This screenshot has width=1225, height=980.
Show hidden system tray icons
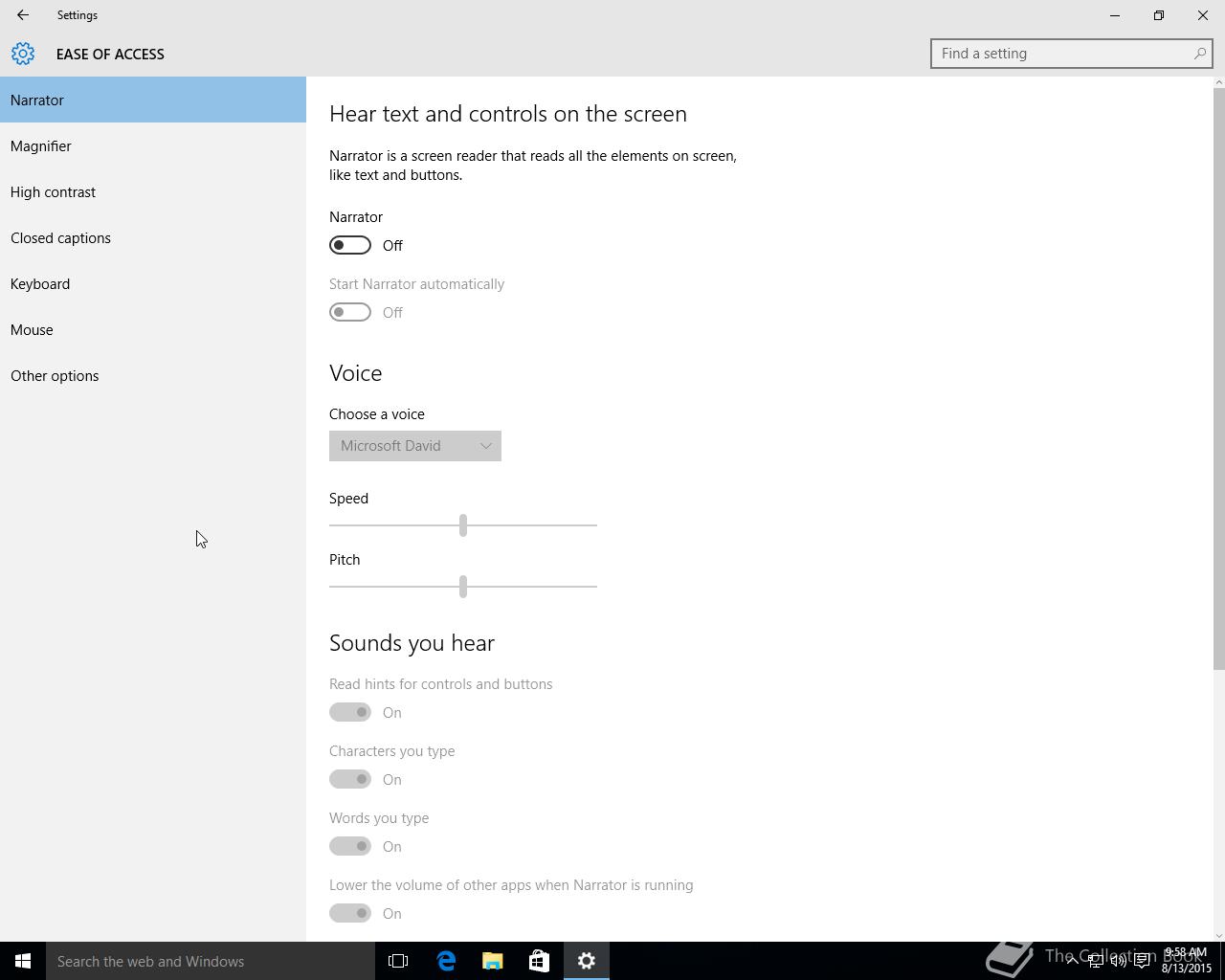pyautogui.click(x=1072, y=961)
